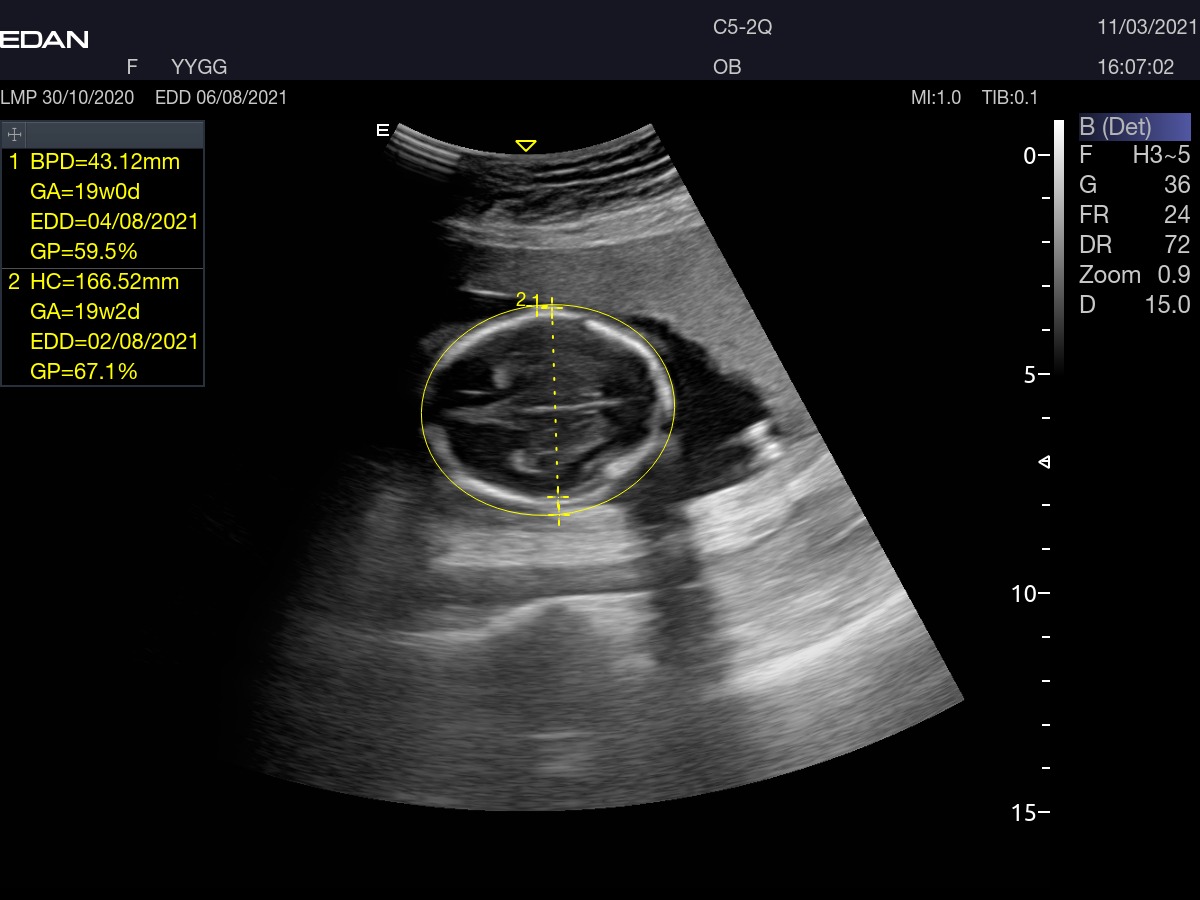The height and width of the screenshot is (900, 1200).
Task: Select the BPD=43.12mm measurement result
Action: pyautogui.click(x=104, y=162)
